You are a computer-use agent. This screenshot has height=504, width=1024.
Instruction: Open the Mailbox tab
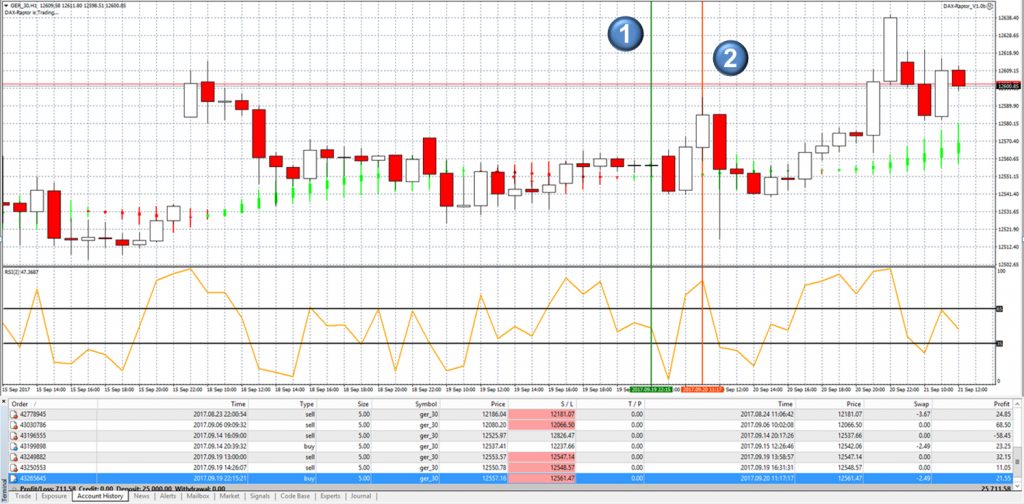point(198,496)
